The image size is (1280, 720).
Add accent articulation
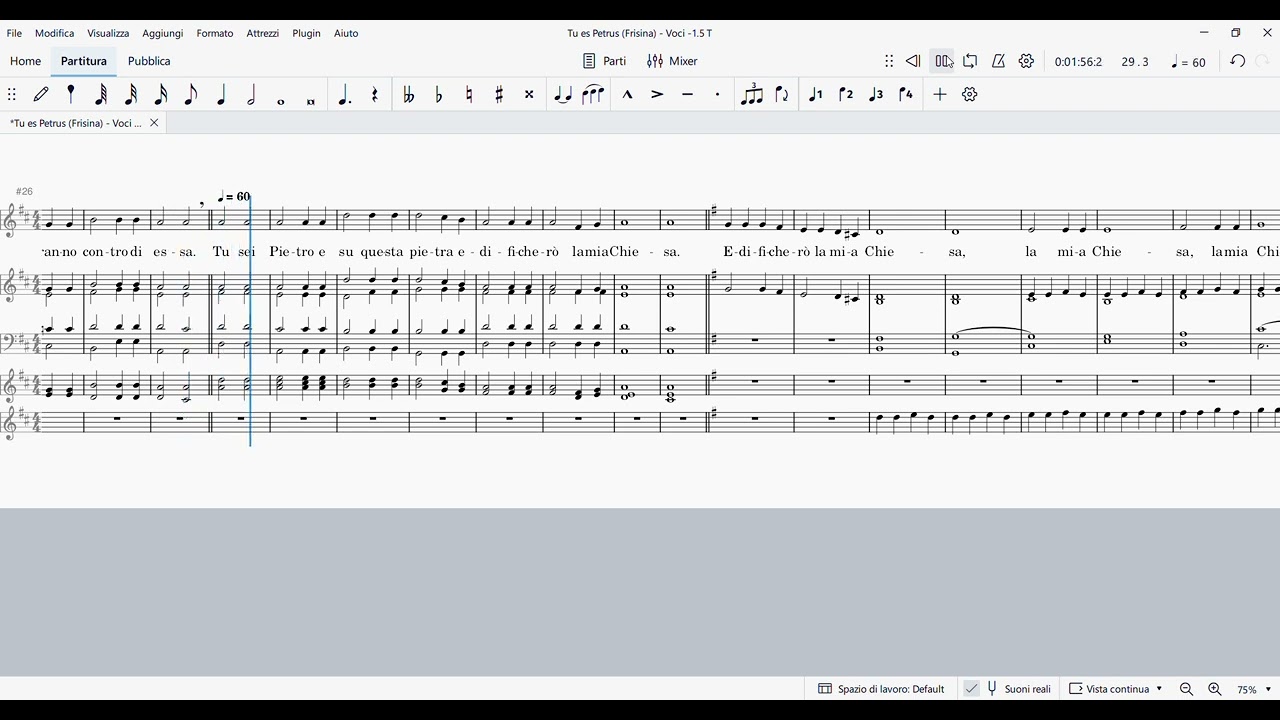click(x=657, y=94)
